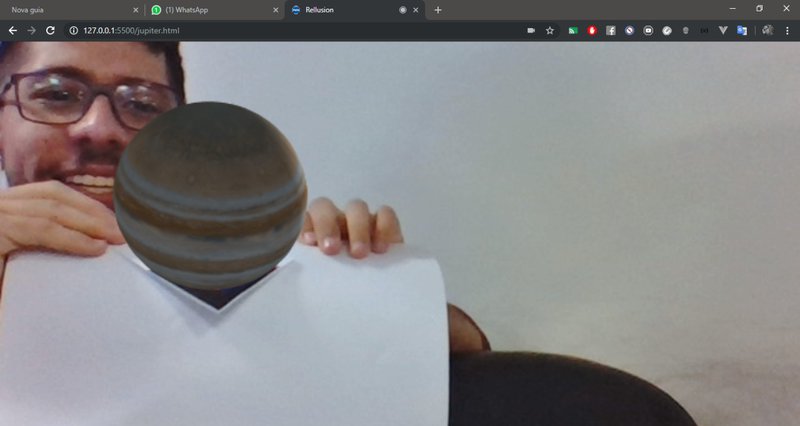
Task: Click the browser back arrow
Action: point(12,31)
